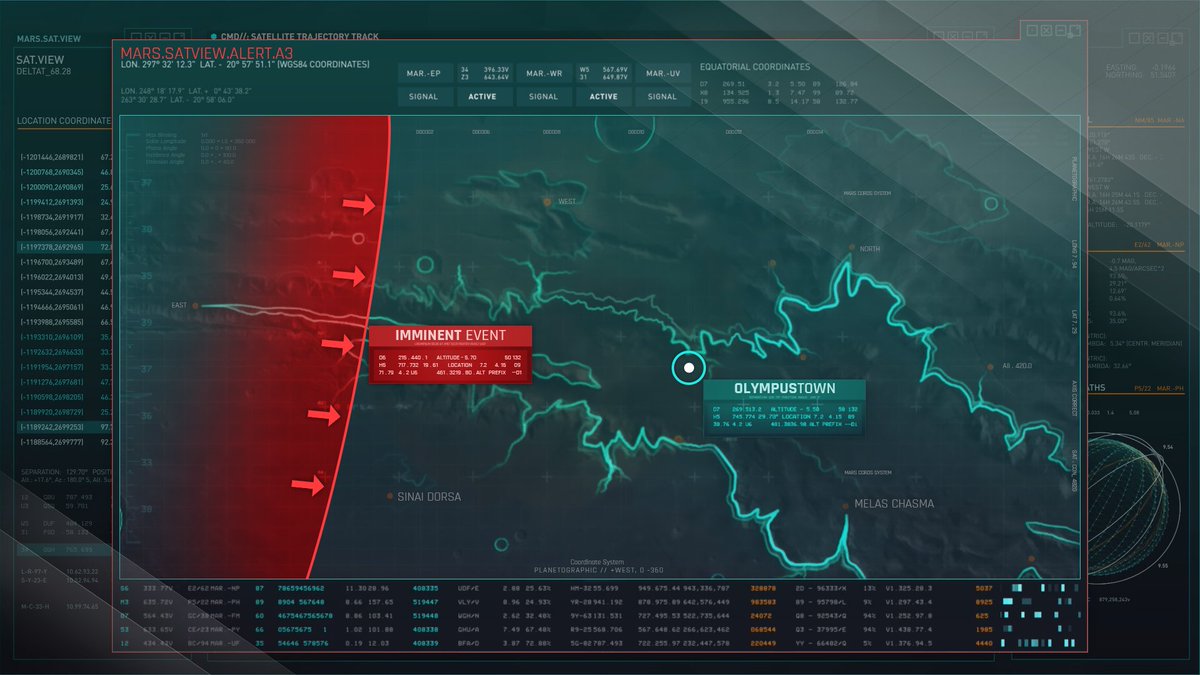Select coordinate row (-1192632,2696633)

(x=52, y=352)
